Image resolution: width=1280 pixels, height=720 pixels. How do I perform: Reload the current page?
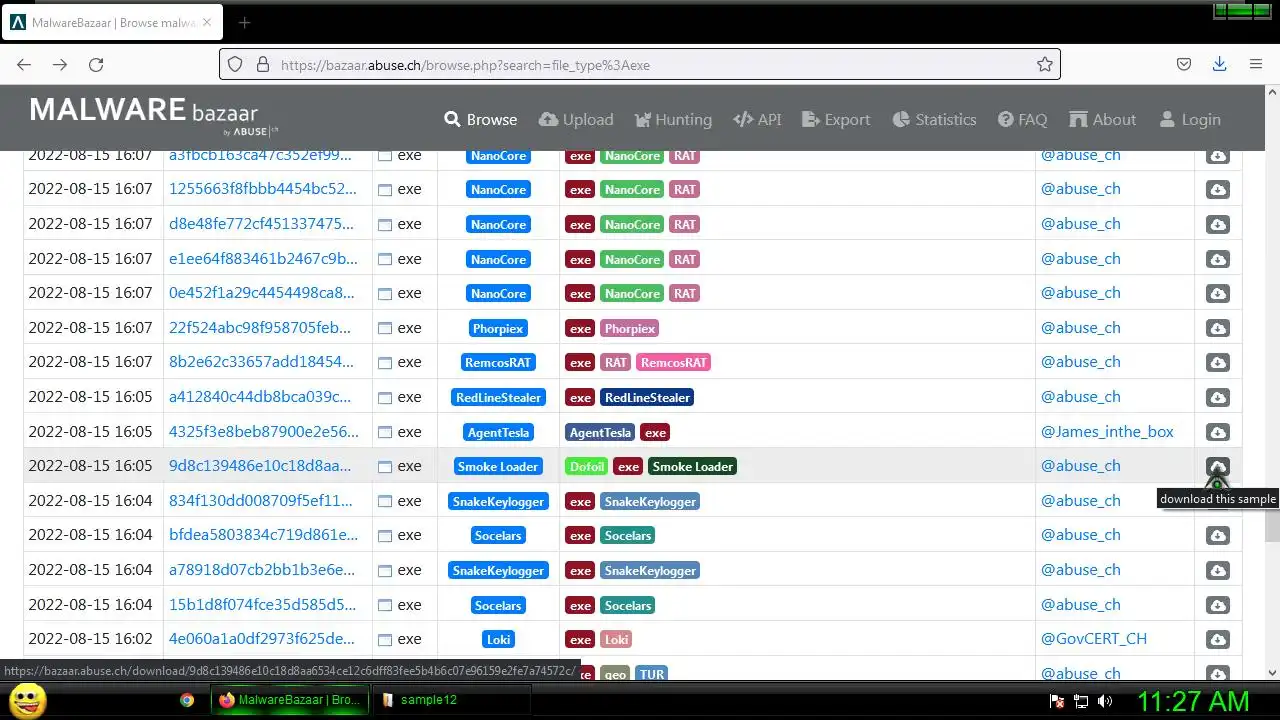96,64
